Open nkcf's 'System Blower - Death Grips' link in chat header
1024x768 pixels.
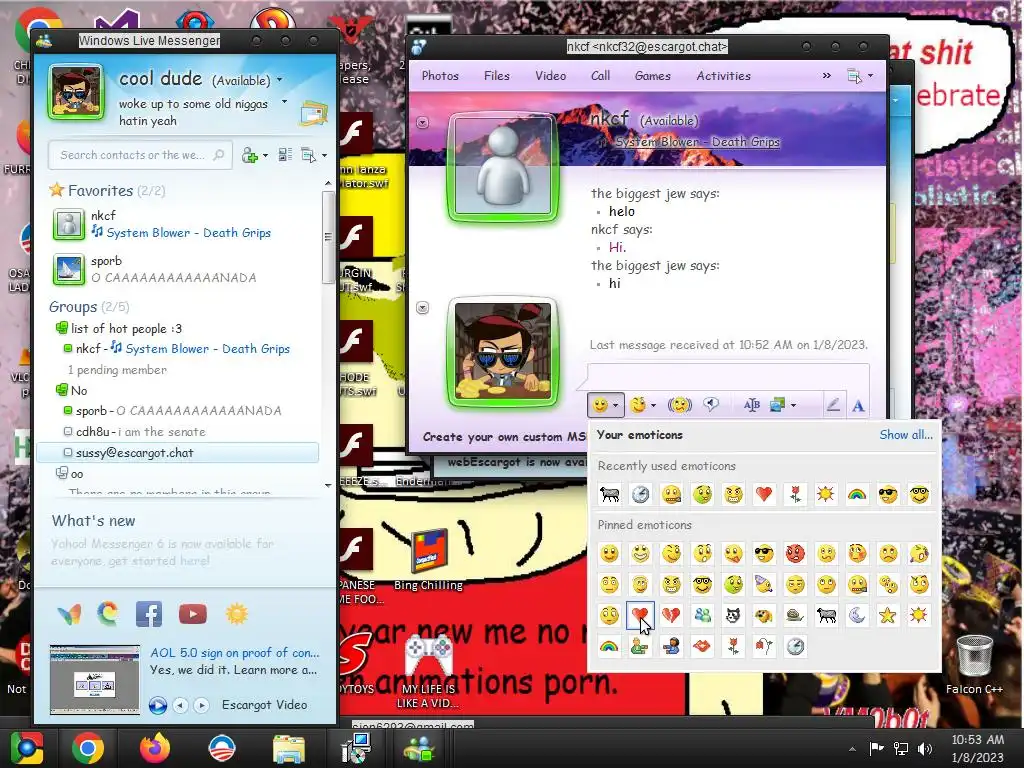(697, 142)
